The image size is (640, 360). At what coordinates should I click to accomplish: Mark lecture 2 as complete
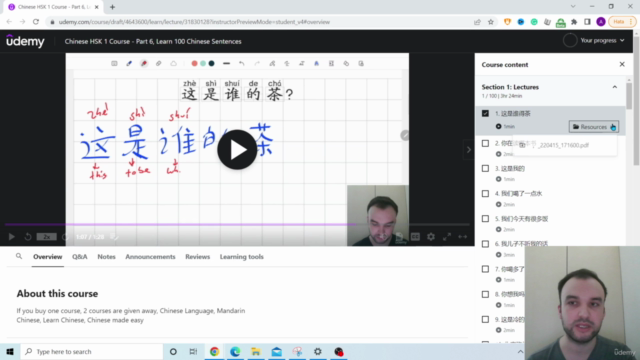click(x=485, y=143)
